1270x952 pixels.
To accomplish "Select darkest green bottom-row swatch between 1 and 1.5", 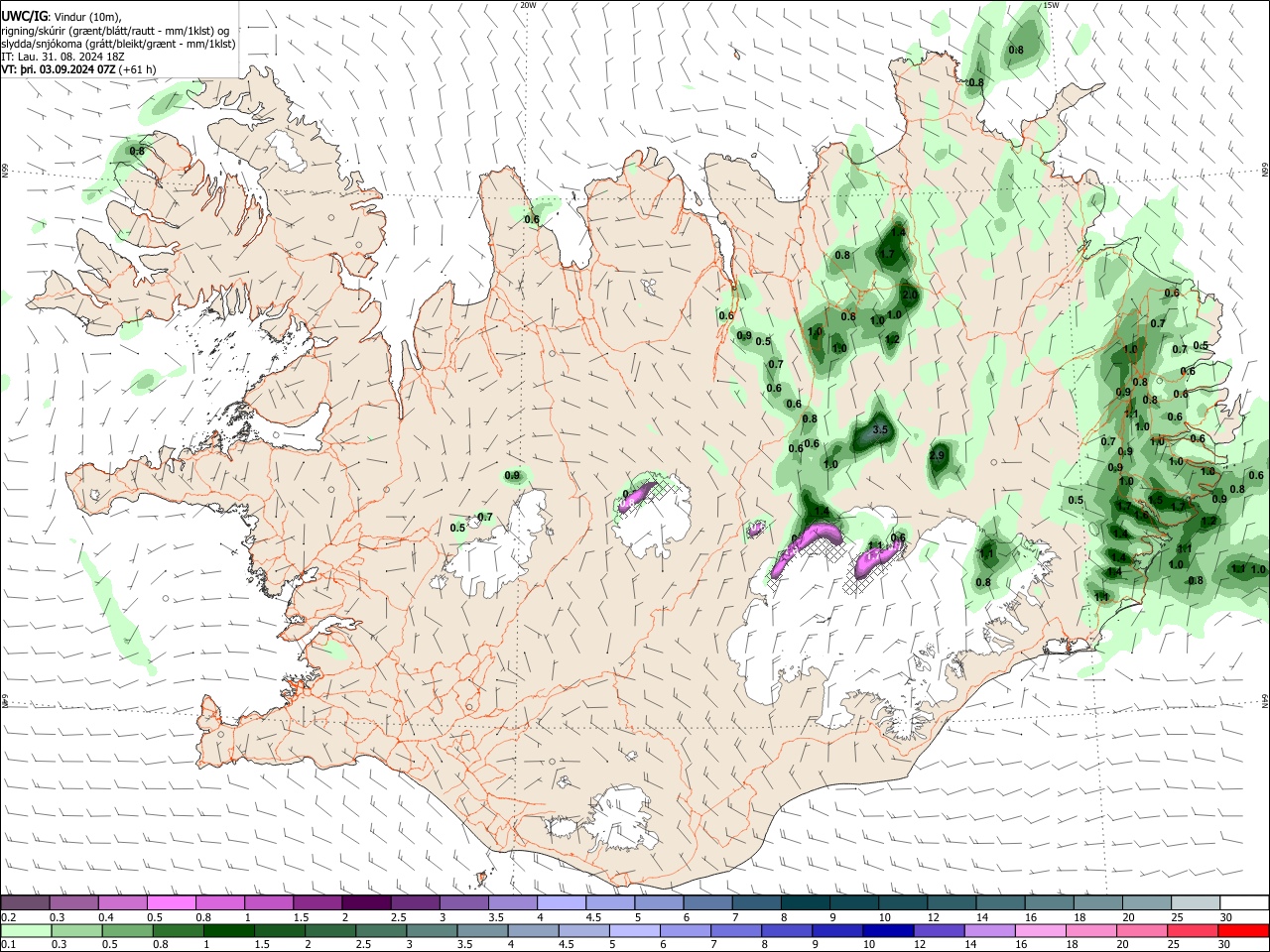I will (x=230, y=930).
